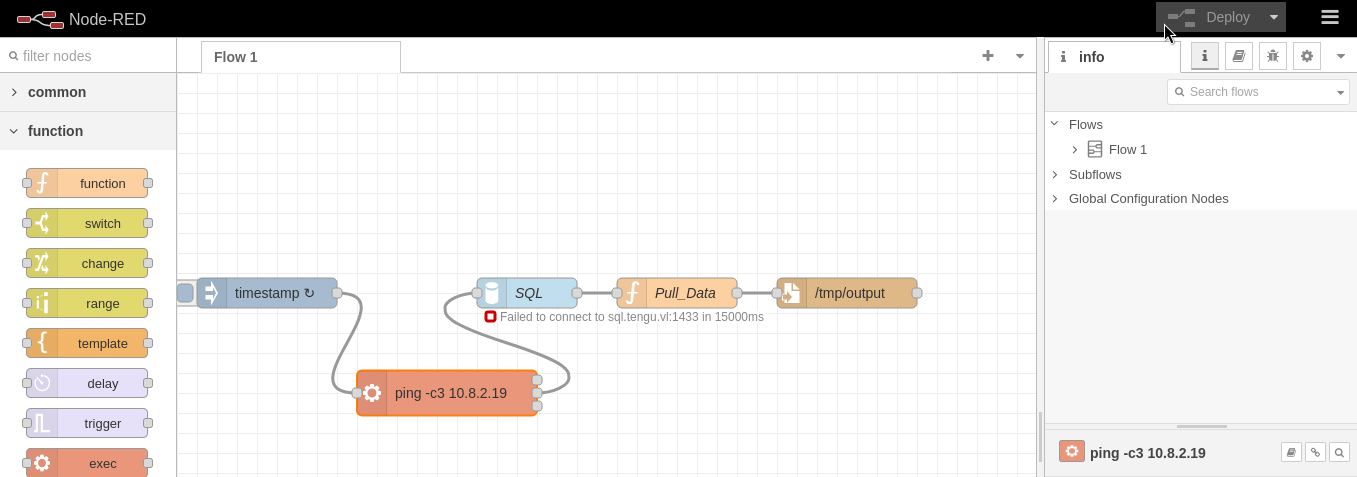Select the change node in palette

[87, 263]
